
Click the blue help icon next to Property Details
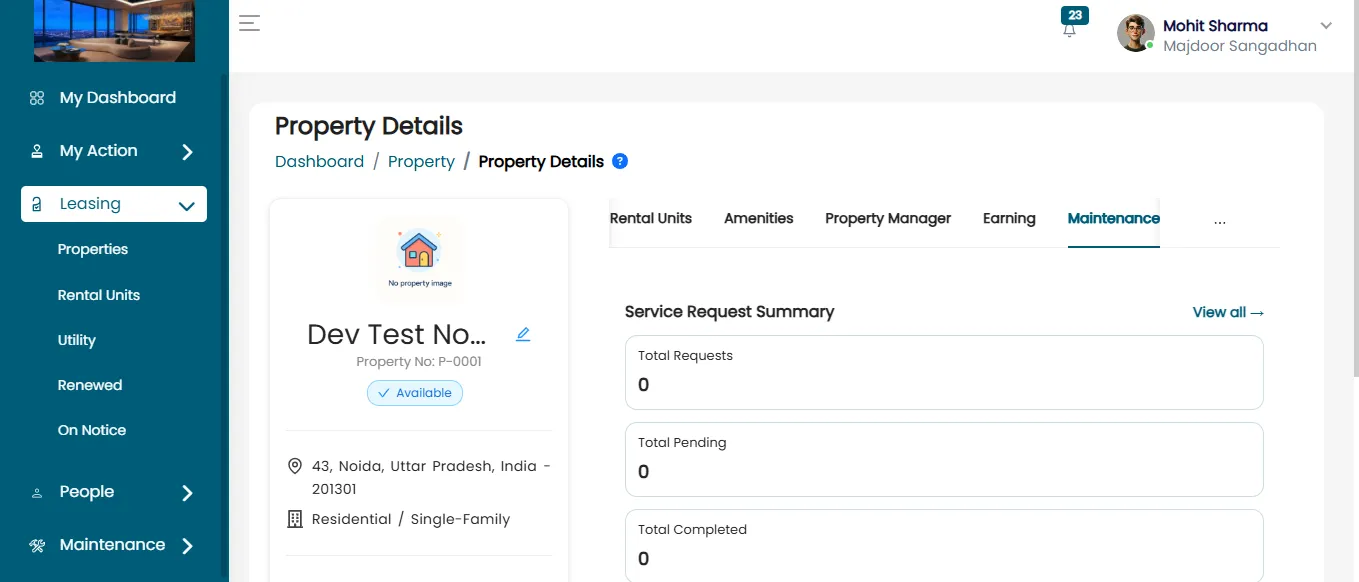(x=620, y=161)
